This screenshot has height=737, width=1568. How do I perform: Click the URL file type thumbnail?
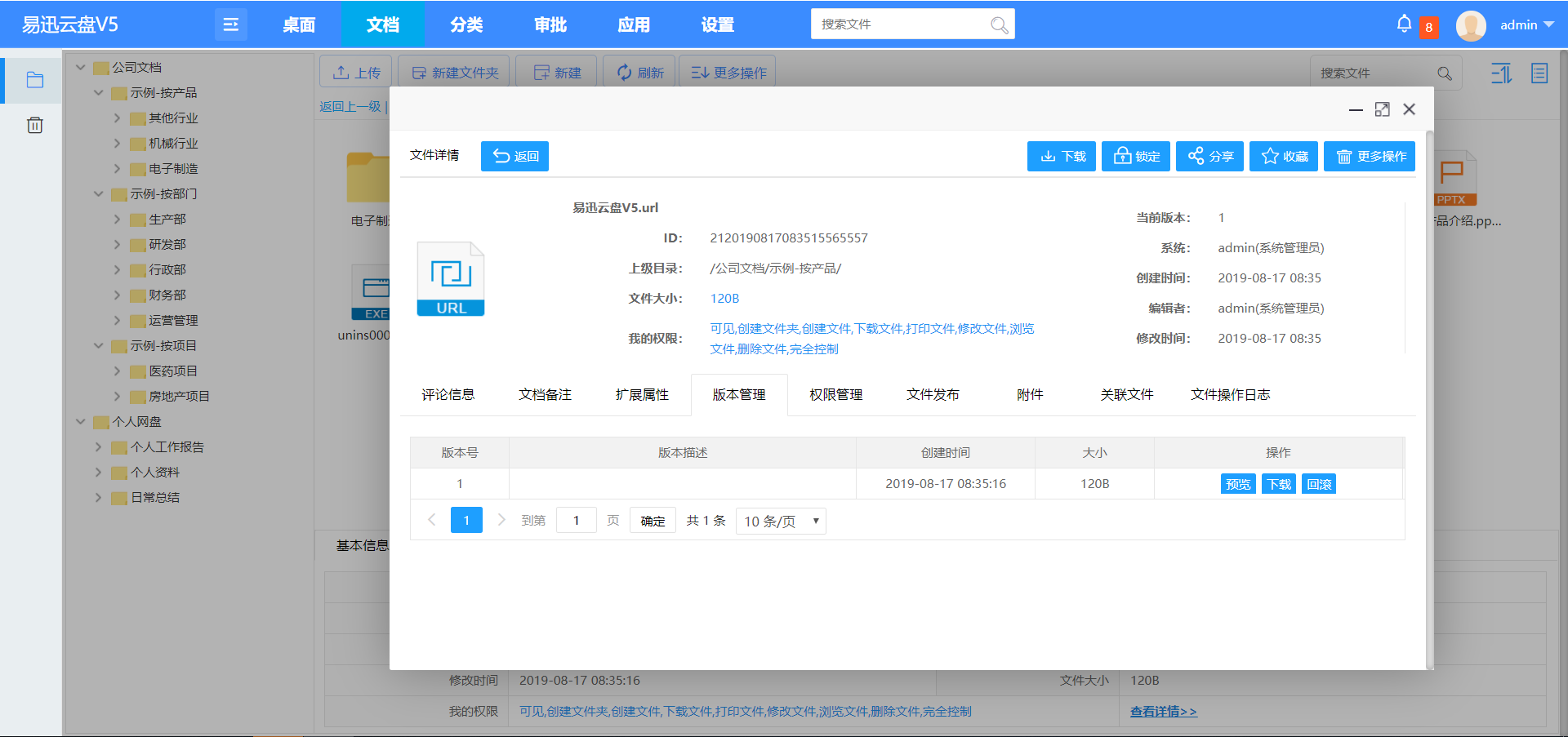(x=451, y=279)
